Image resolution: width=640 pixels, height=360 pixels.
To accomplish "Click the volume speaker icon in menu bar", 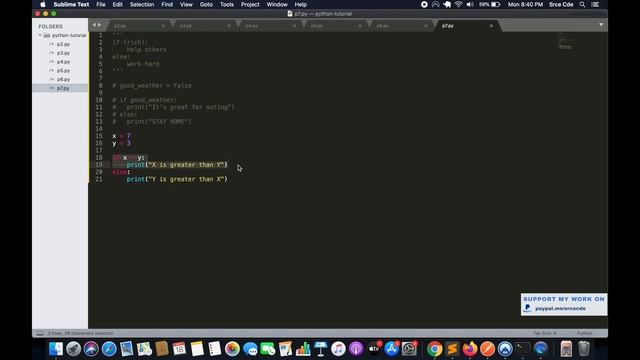I will point(470,4).
